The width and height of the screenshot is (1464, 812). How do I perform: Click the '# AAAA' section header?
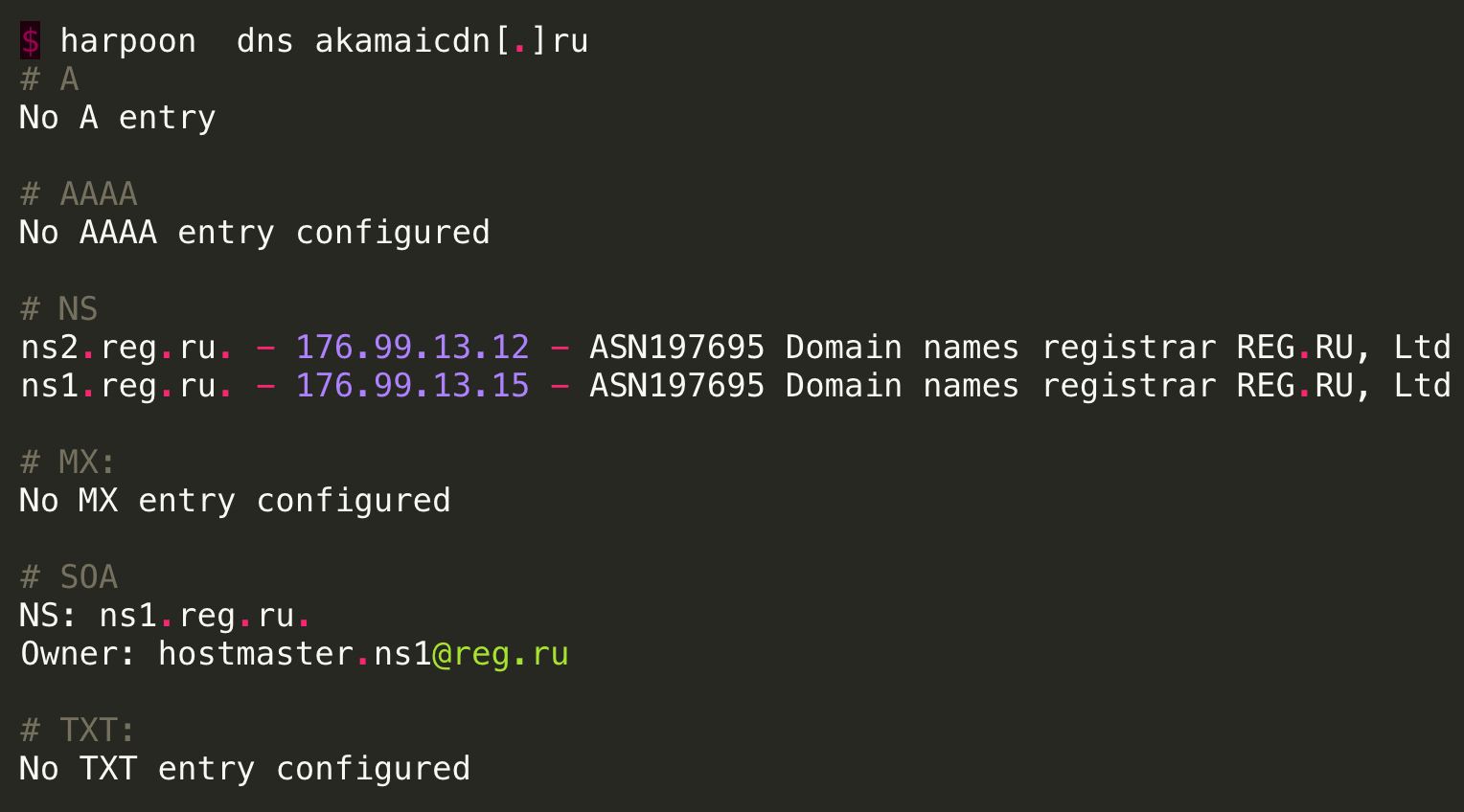(79, 194)
